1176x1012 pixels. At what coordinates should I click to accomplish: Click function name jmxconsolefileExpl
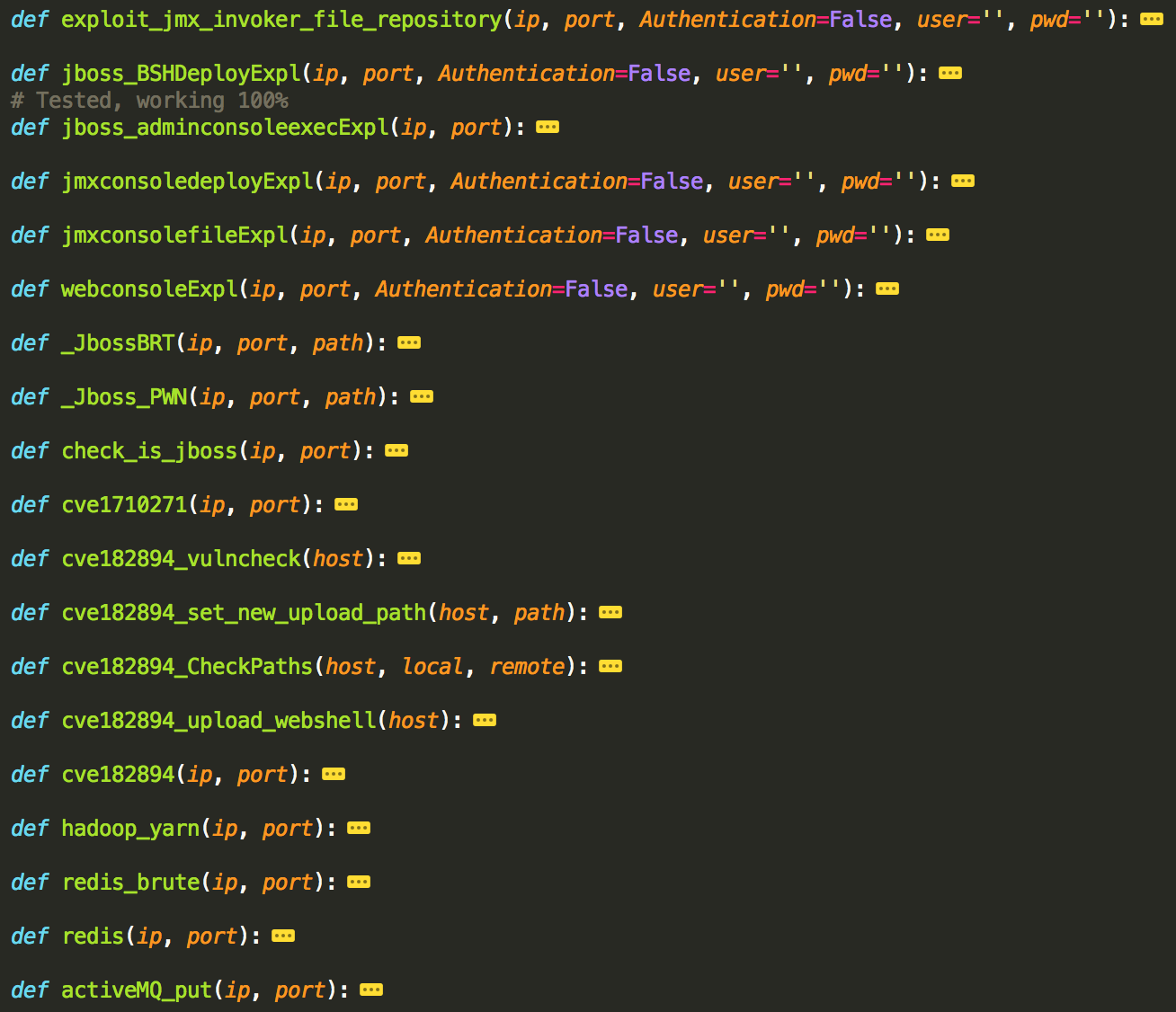(x=174, y=235)
